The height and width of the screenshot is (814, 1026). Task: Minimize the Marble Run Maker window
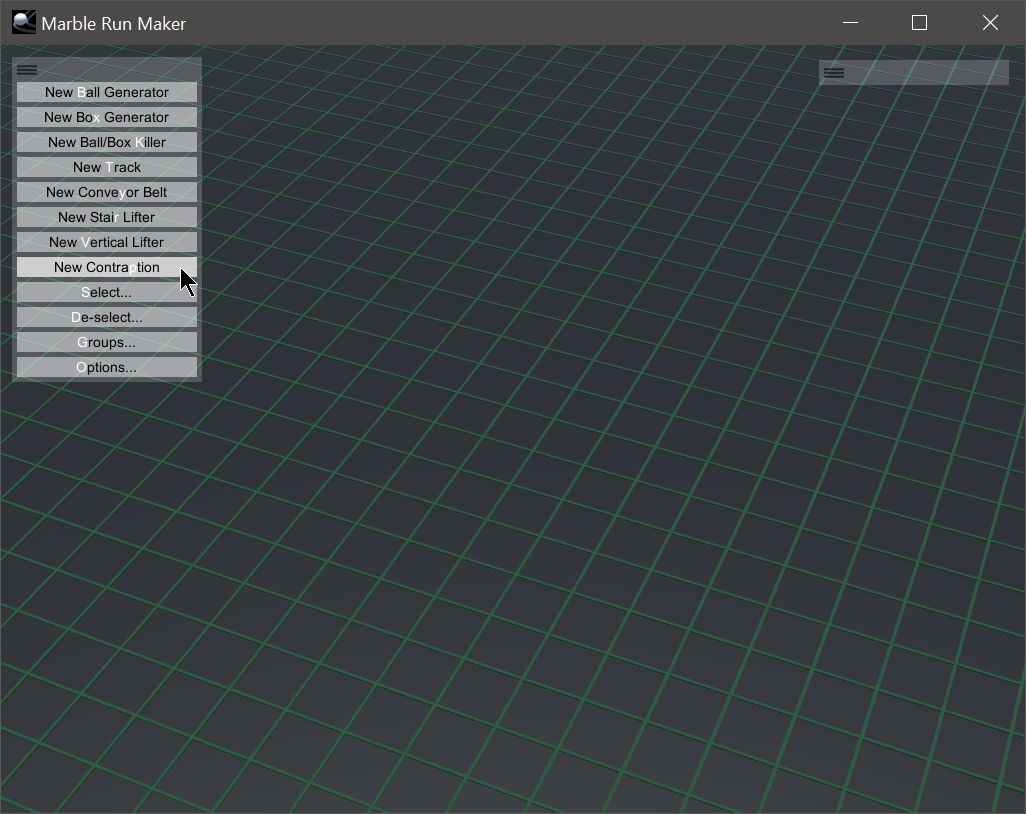click(850, 22)
